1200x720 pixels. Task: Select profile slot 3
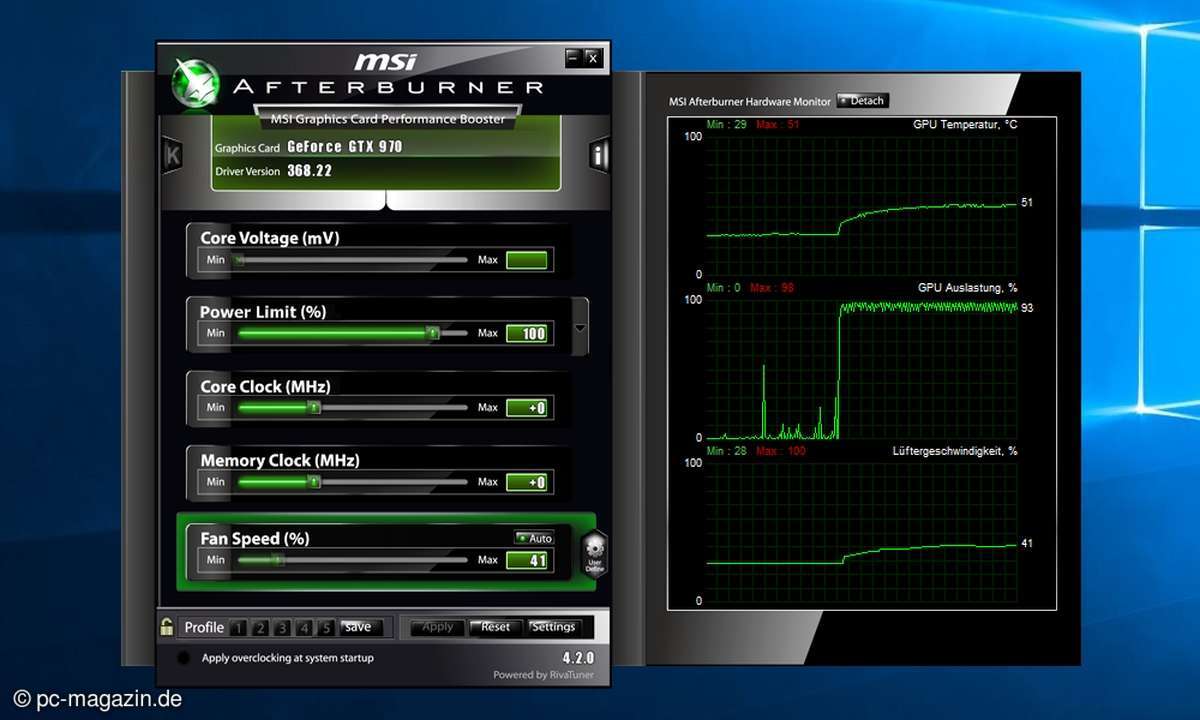pos(282,628)
